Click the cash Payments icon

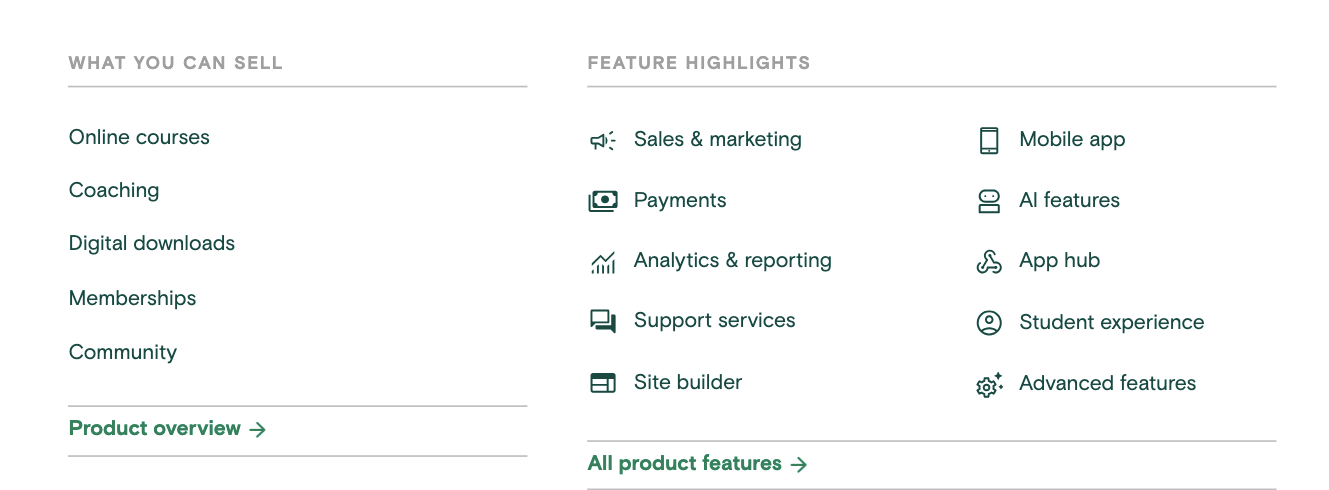tap(603, 201)
